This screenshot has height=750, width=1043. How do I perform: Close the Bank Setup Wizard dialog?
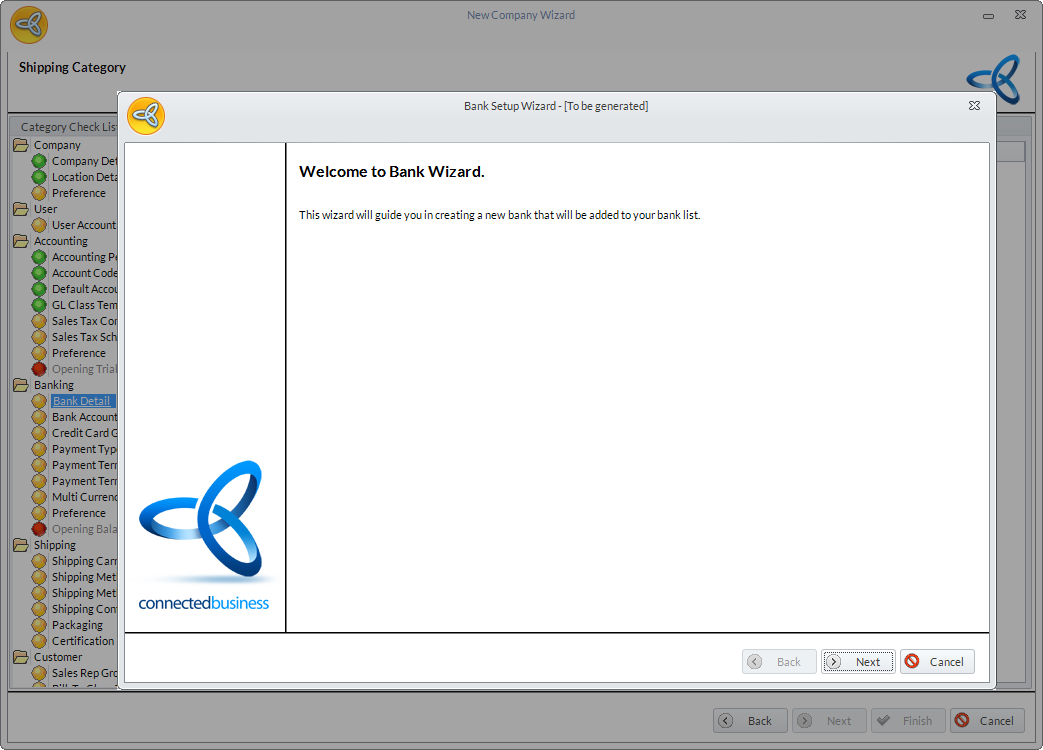point(974,105)
